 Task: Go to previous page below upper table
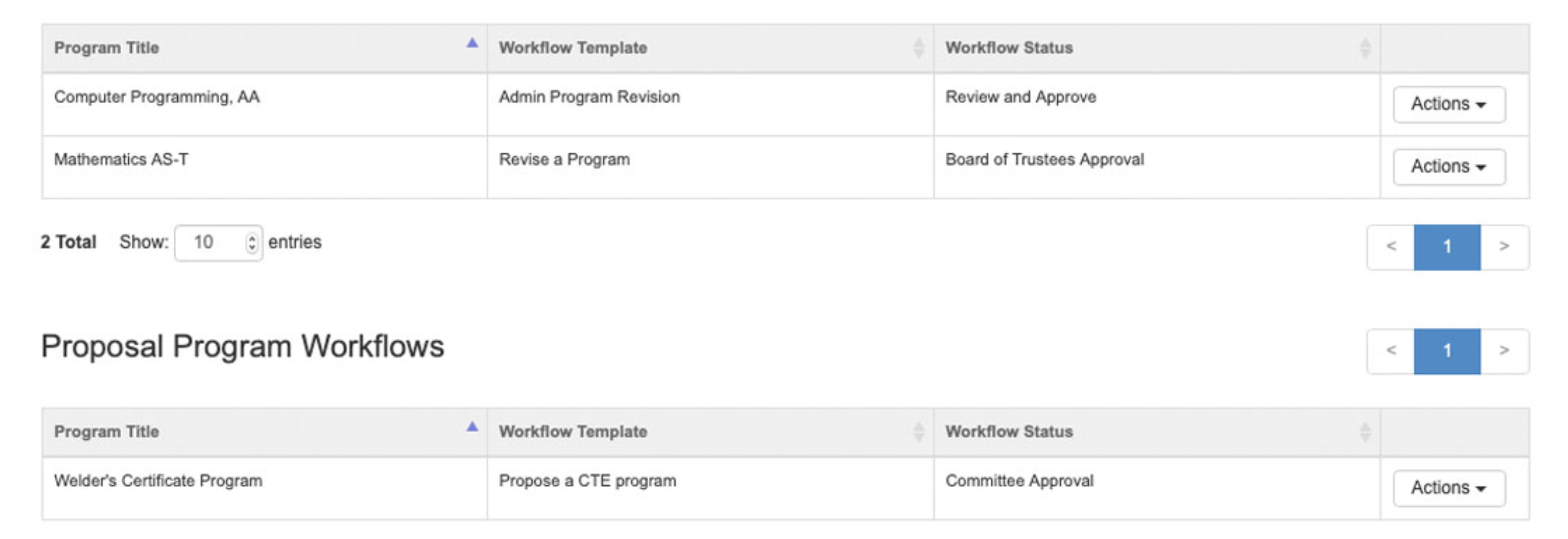click(1391, 247)
